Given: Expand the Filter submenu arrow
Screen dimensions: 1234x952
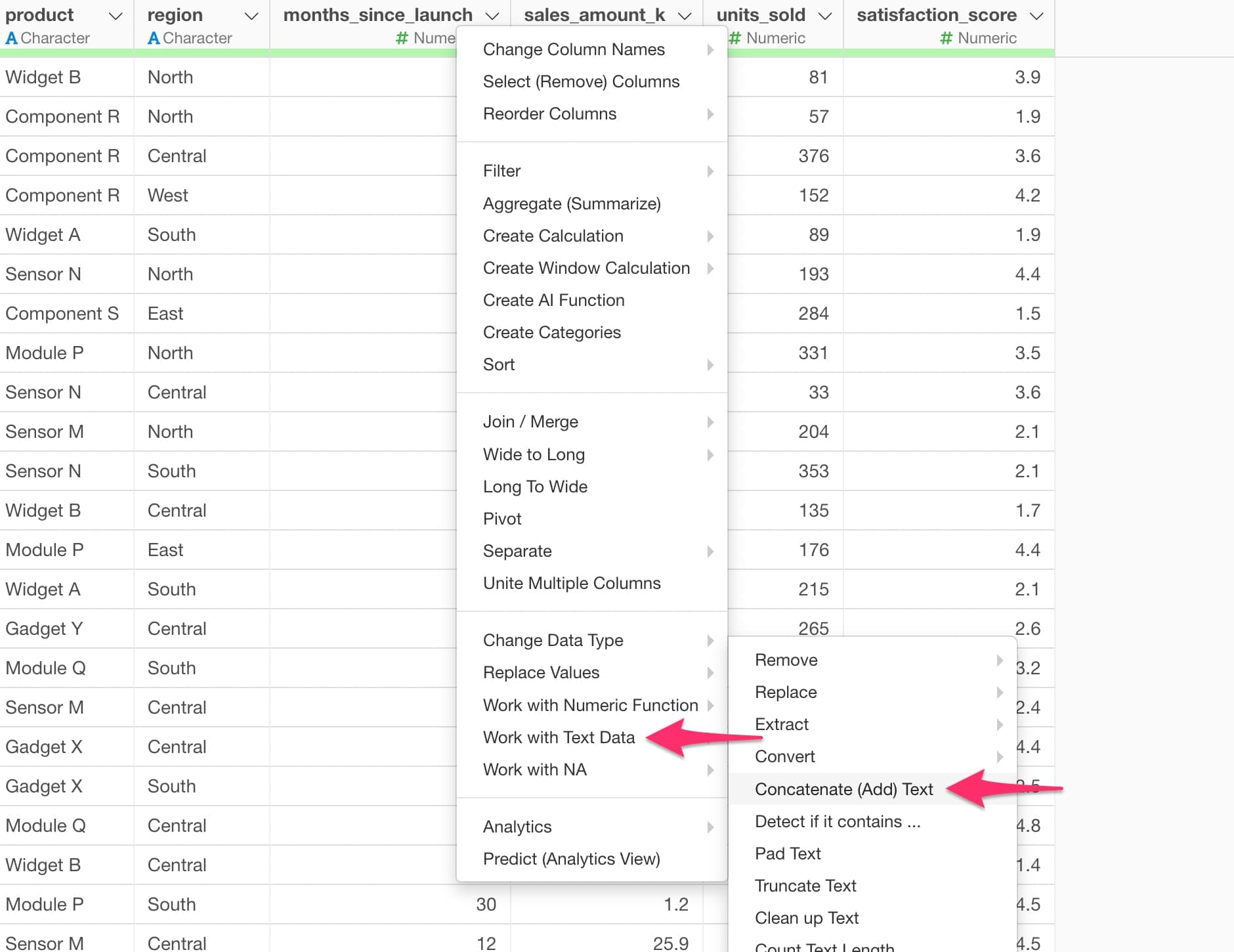Looking at the screenshot, I should tap(710, 171).
